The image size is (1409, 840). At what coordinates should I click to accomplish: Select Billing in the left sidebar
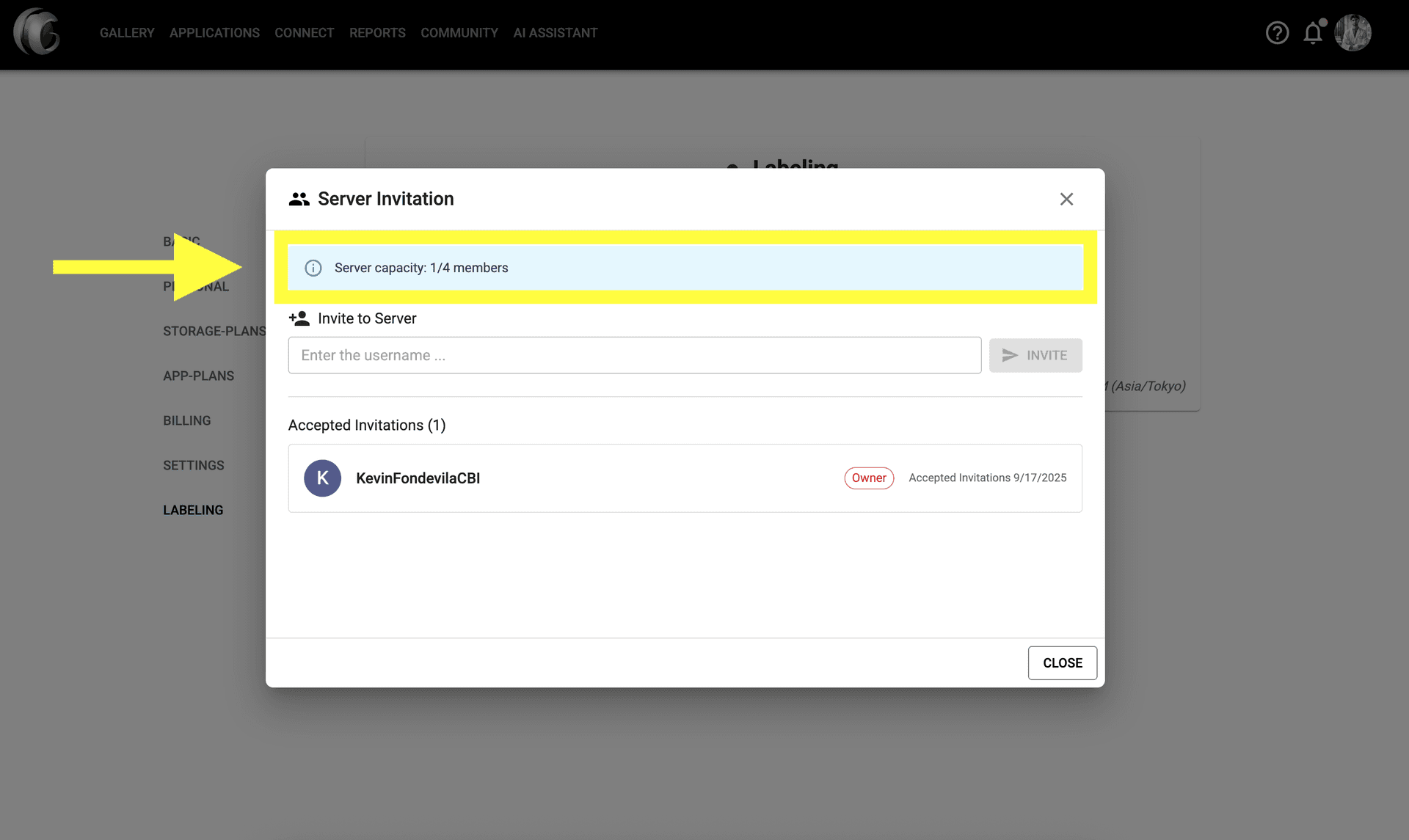pos(186,420)
